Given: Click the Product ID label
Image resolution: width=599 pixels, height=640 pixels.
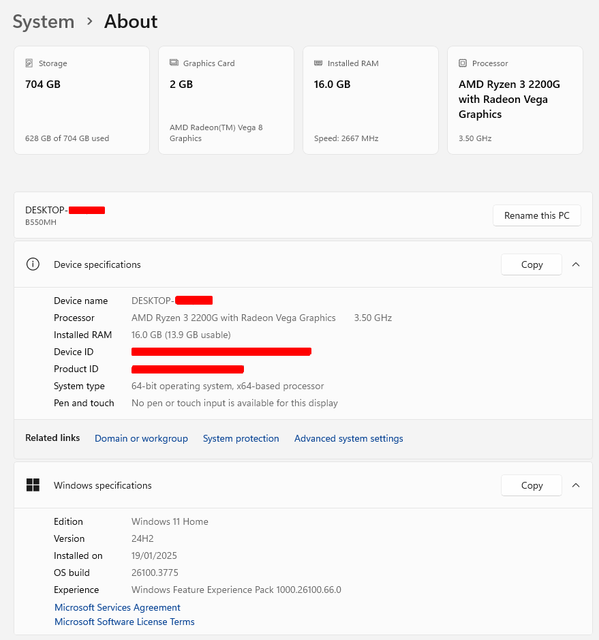Looking at the screenshot, I should 76,369.
